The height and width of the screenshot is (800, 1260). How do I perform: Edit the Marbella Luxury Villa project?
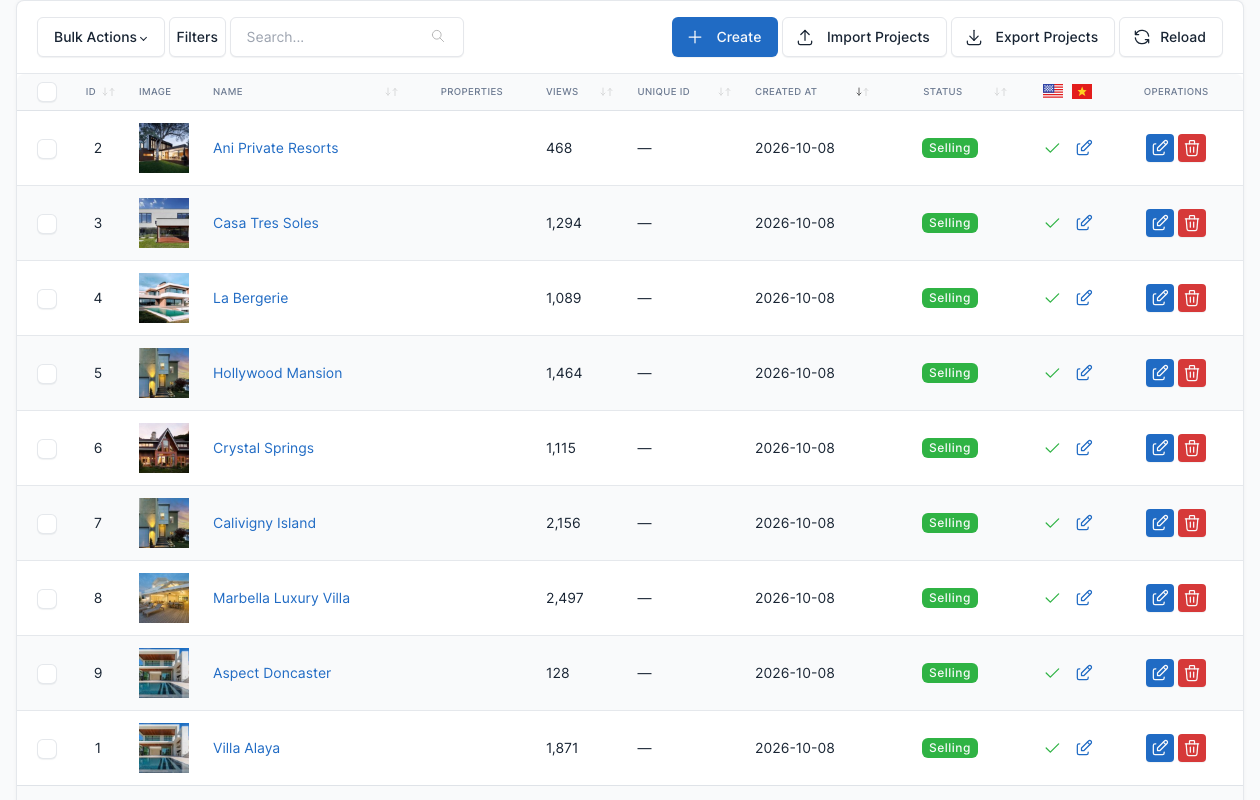coord(1160,598)
